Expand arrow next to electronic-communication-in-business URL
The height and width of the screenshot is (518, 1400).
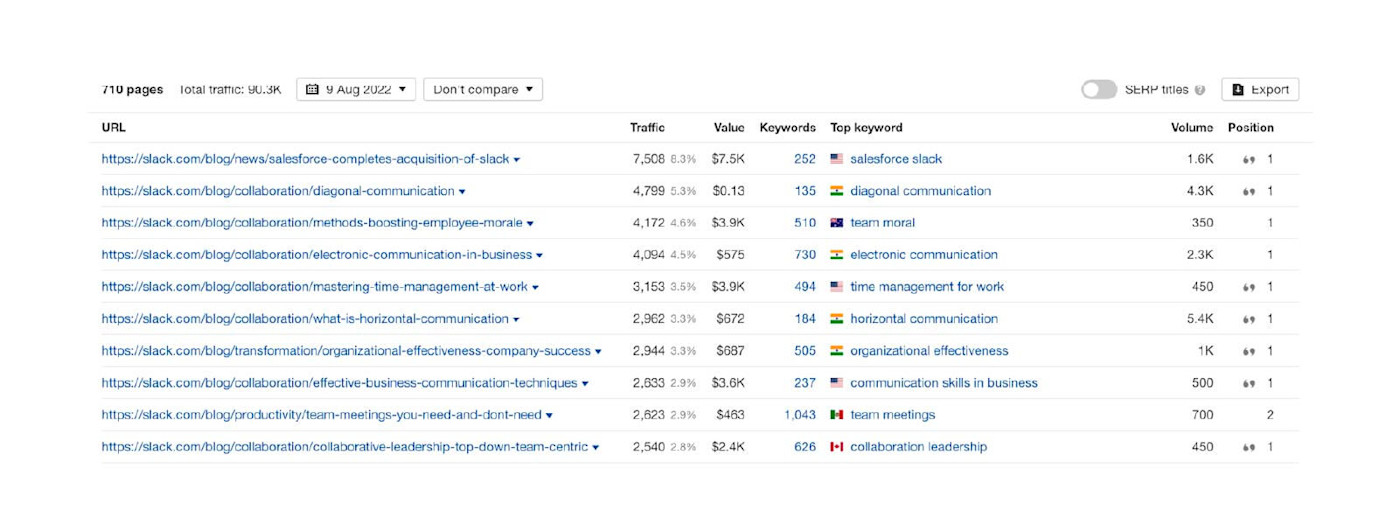[x=540, y=256]
